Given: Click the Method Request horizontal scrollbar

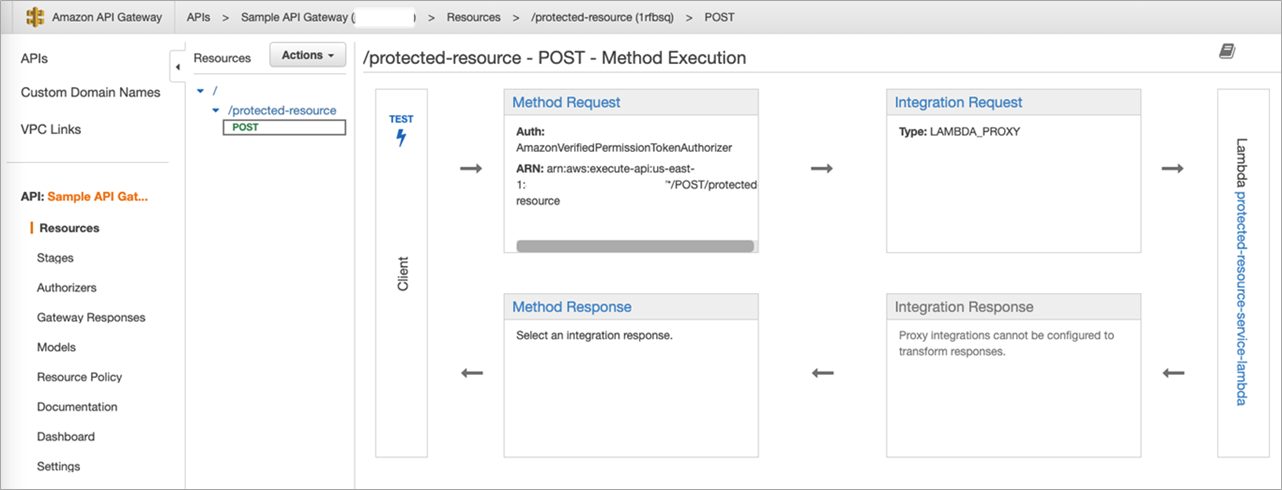Looking at the screenshot, I should tap(634, 245).
